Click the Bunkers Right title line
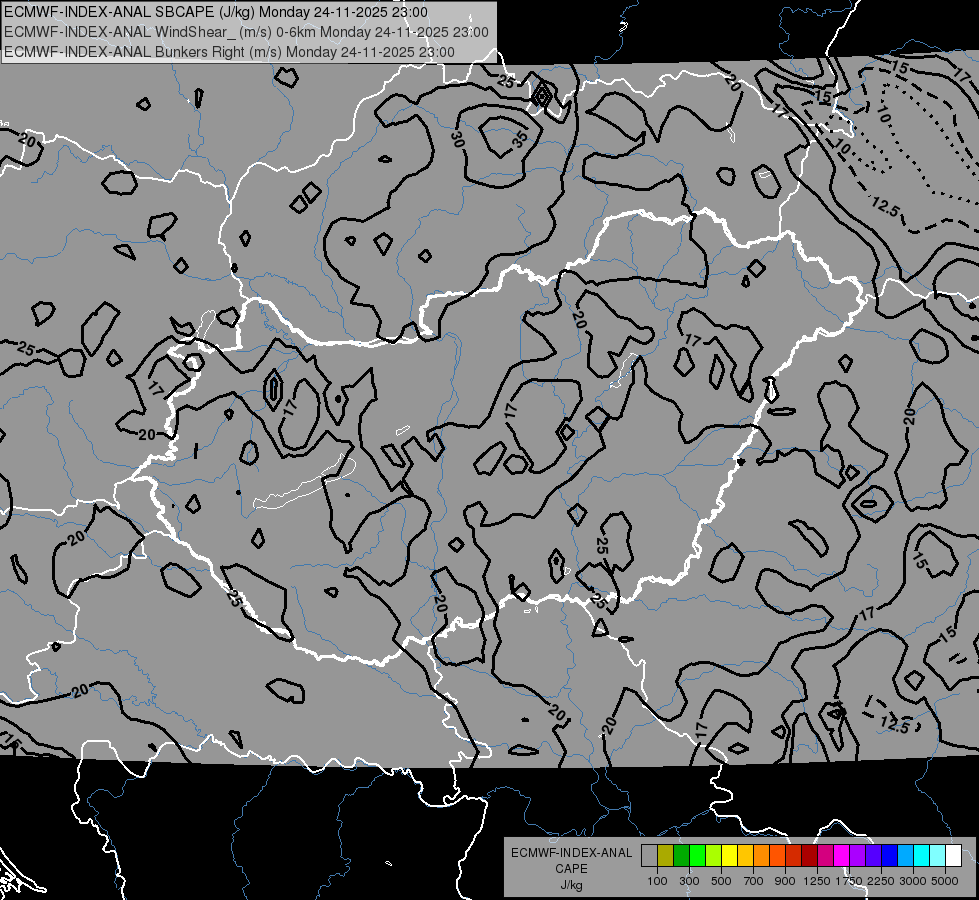This screenshot has height=900, width=979. [229, 52]
